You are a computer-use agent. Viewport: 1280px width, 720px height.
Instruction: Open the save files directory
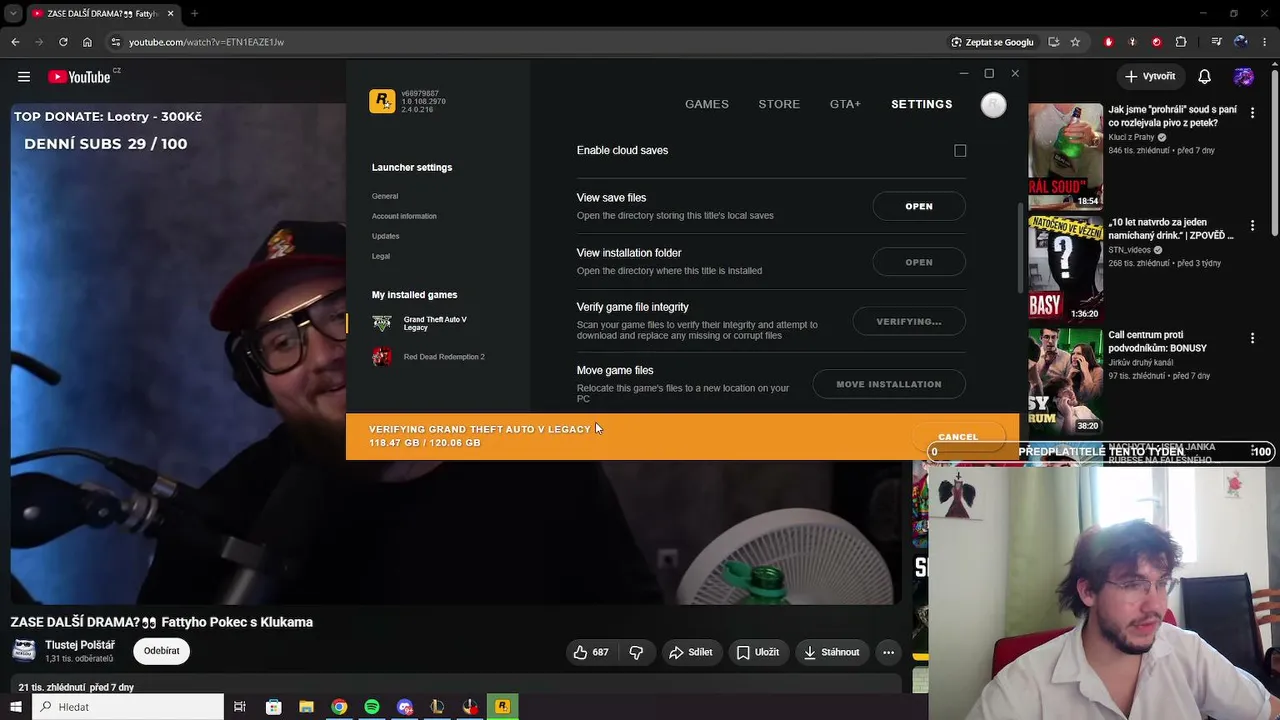pyautogui.click(x=919, y=206)
